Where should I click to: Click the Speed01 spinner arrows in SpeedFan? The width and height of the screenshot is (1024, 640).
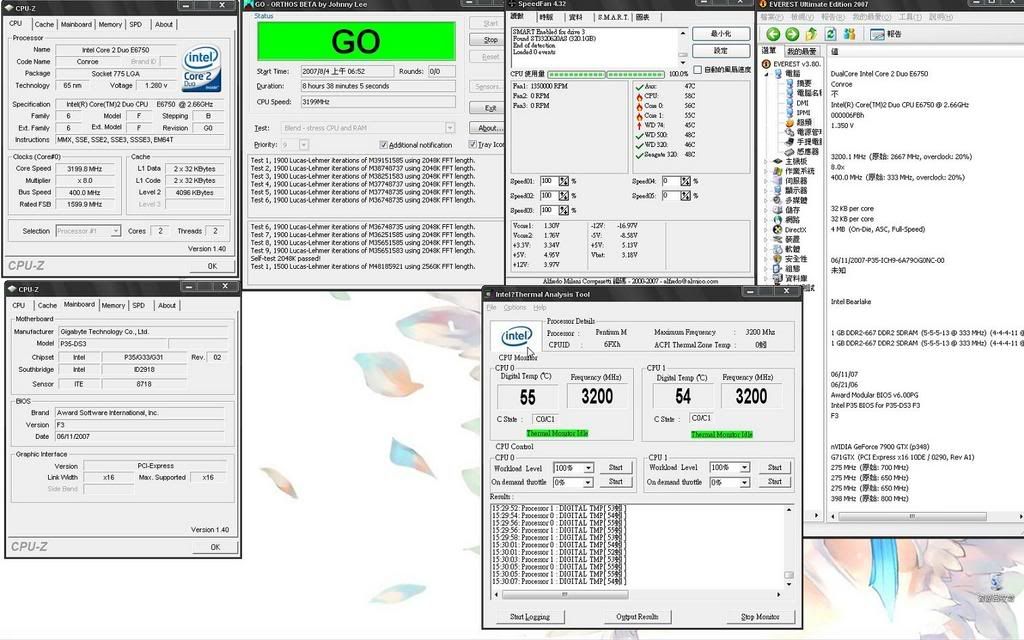pos(562,182)
